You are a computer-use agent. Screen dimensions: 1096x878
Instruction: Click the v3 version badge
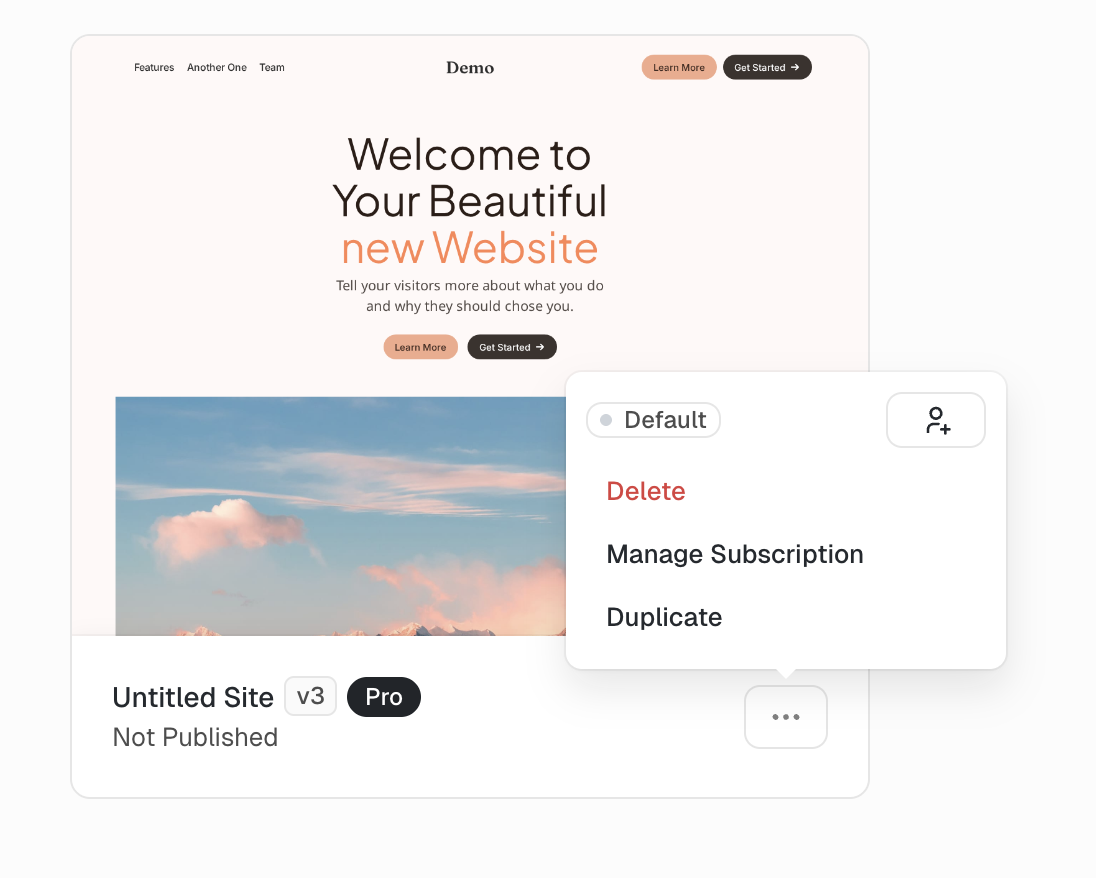coord(311,696)
